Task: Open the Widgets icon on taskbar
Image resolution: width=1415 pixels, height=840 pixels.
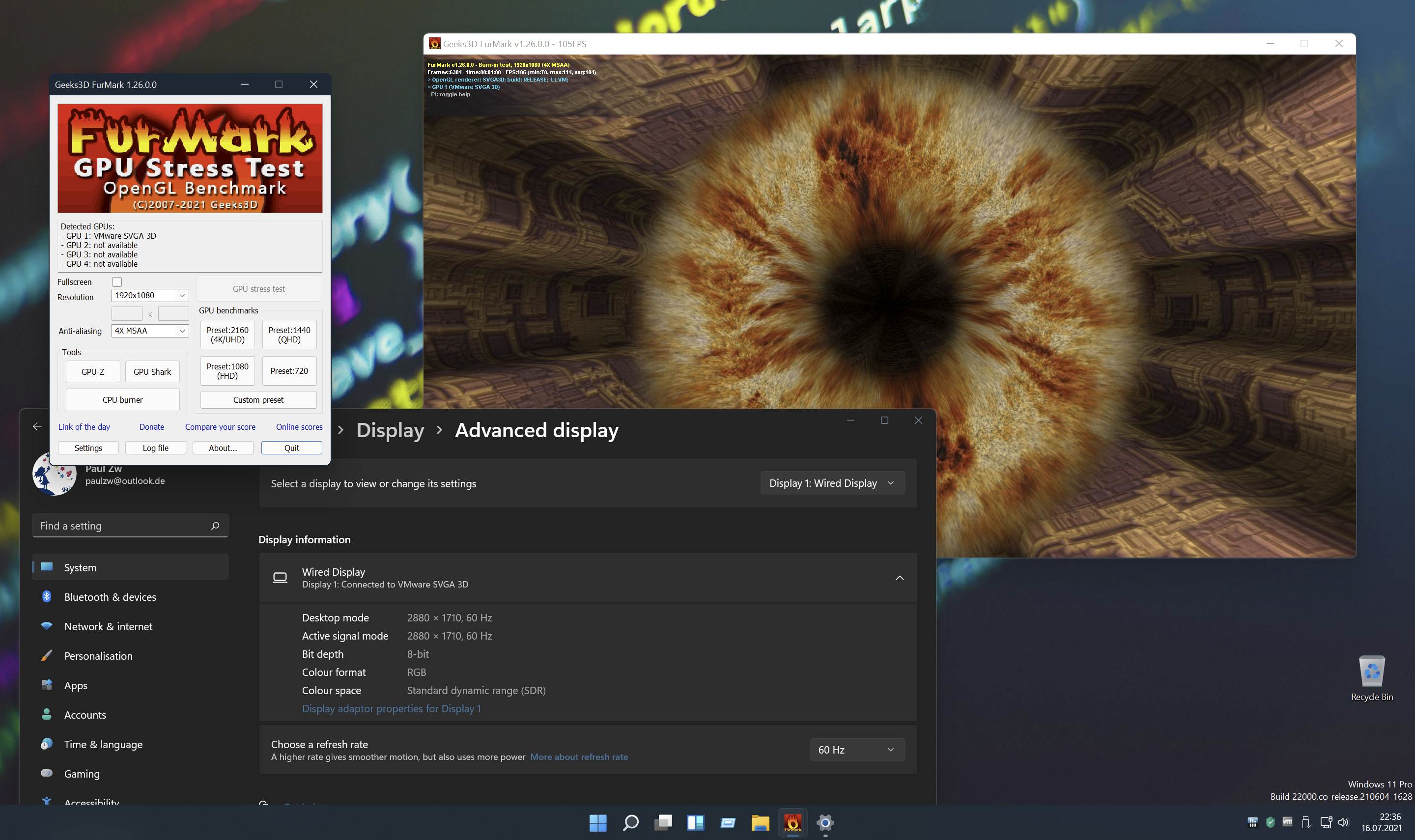Action: click(695, 822)
